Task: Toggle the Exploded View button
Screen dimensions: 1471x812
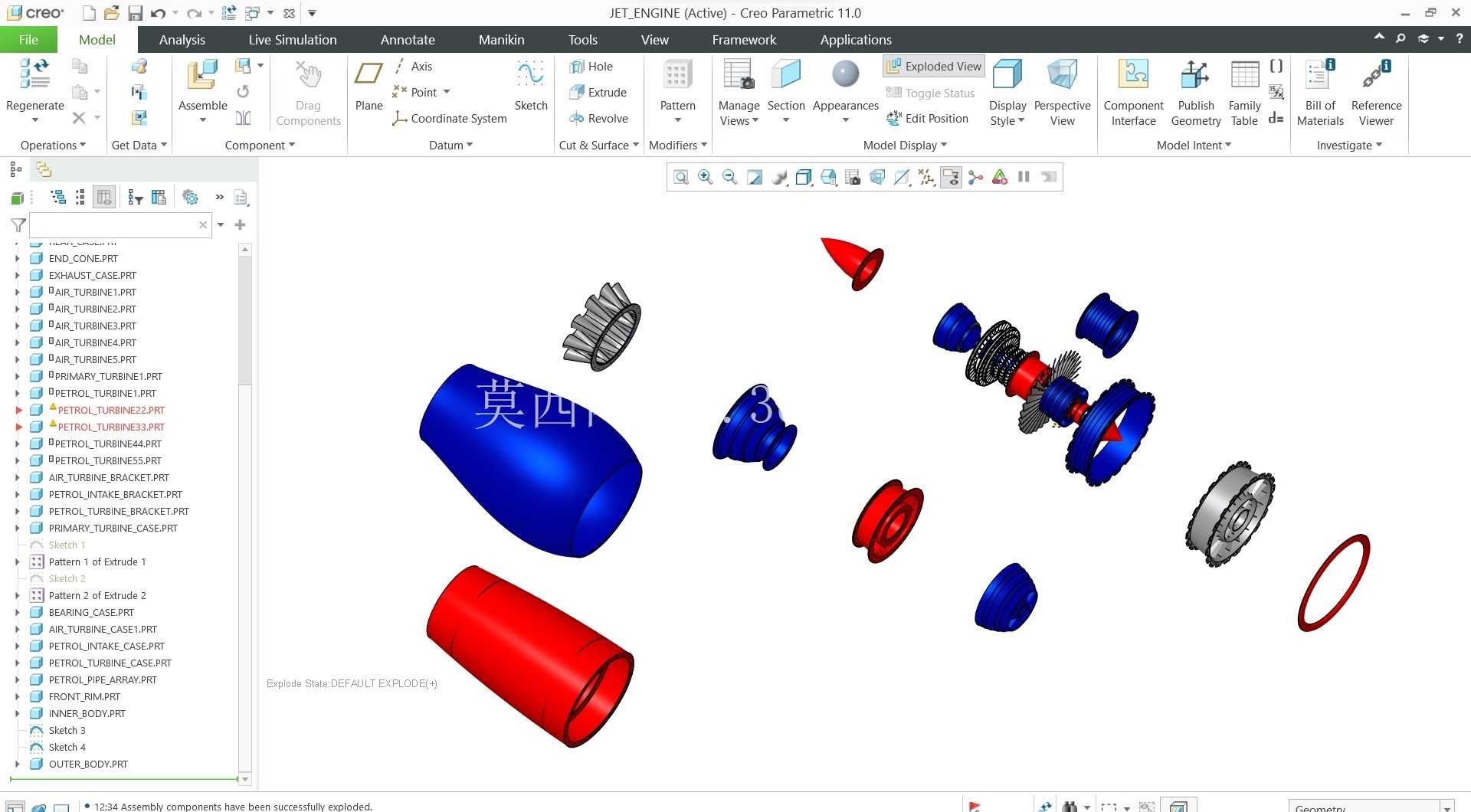Action: point(933,67)
